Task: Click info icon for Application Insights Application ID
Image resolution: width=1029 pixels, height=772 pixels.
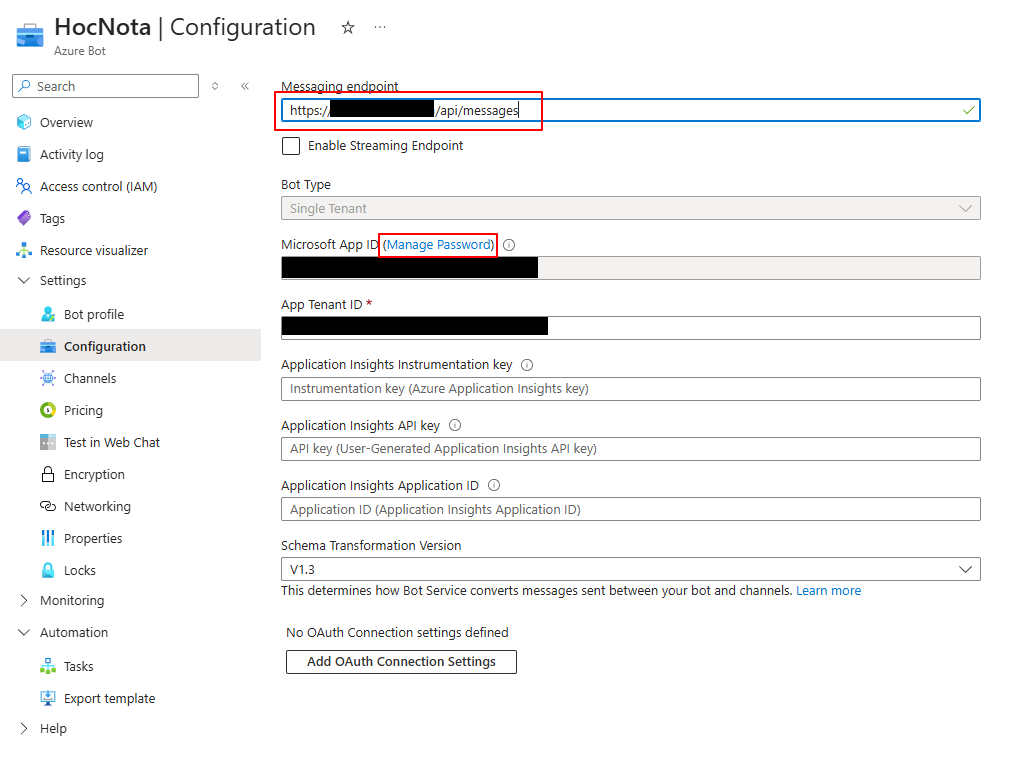Action: pos(494,485)
